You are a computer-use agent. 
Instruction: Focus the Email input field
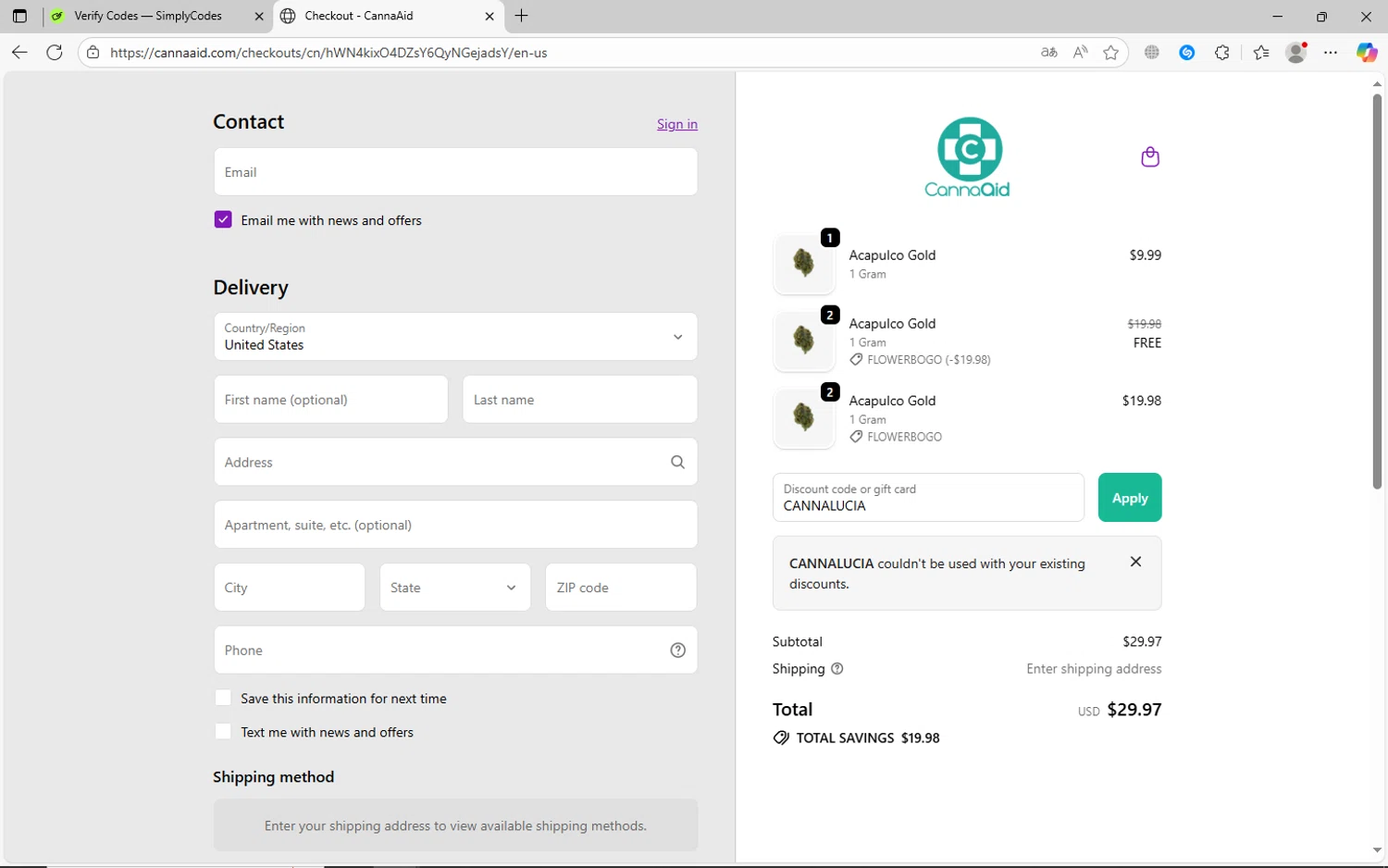click(455, 171)
